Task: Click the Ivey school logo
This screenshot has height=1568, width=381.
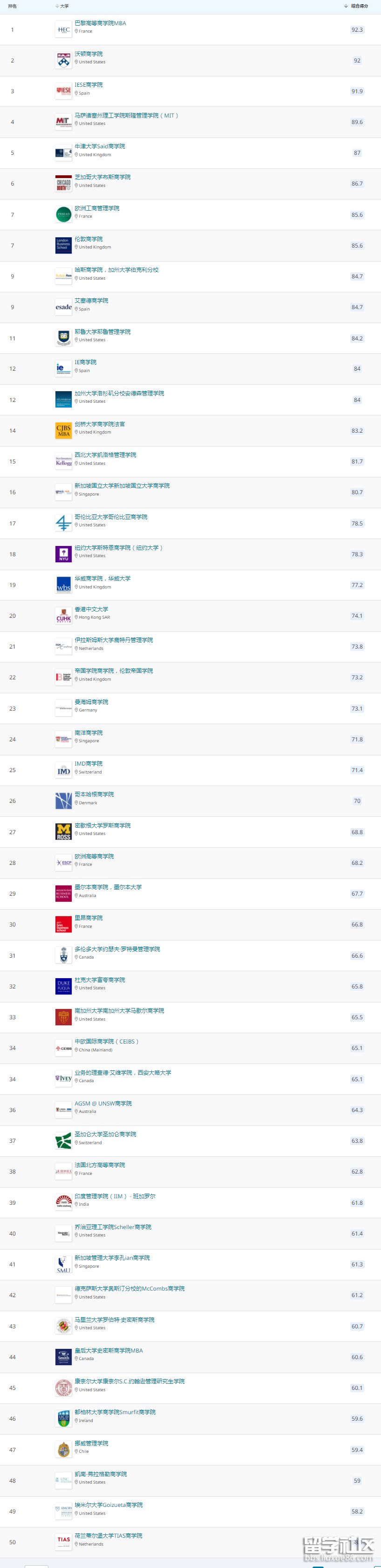Action: click(63, 1079)
